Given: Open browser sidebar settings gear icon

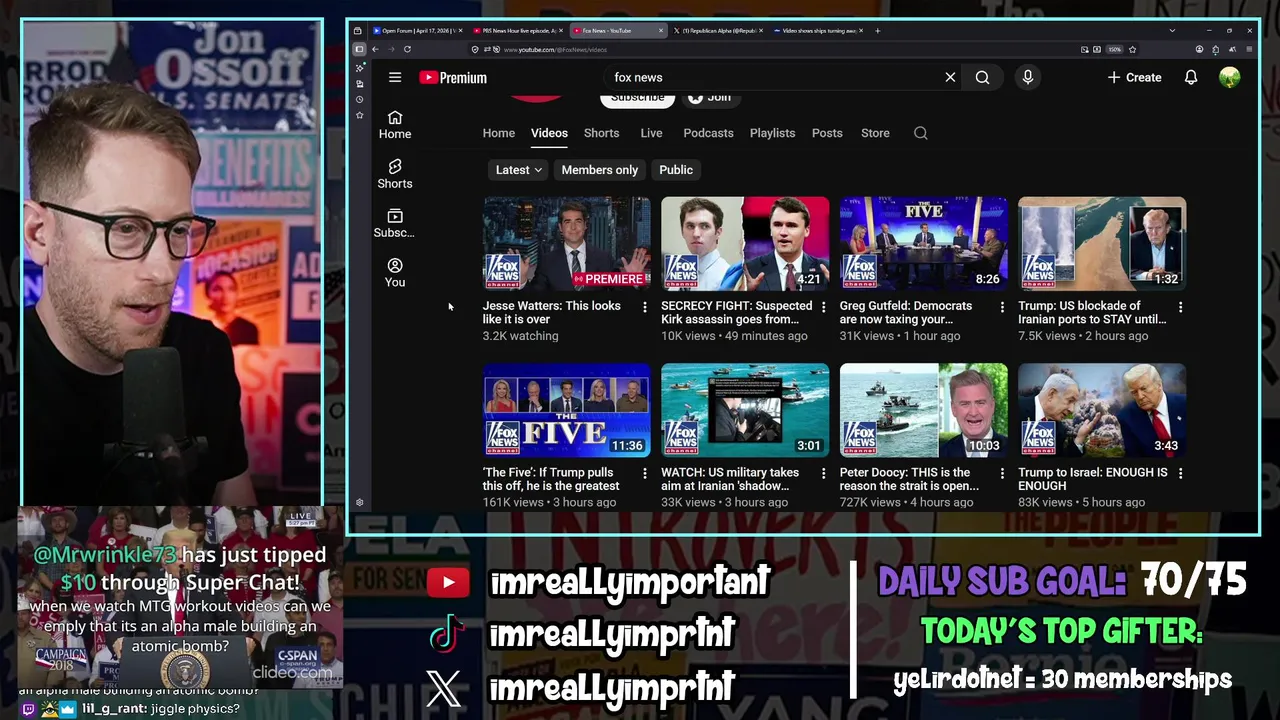Looking at the screenshot, I should (x=359, y=502).
